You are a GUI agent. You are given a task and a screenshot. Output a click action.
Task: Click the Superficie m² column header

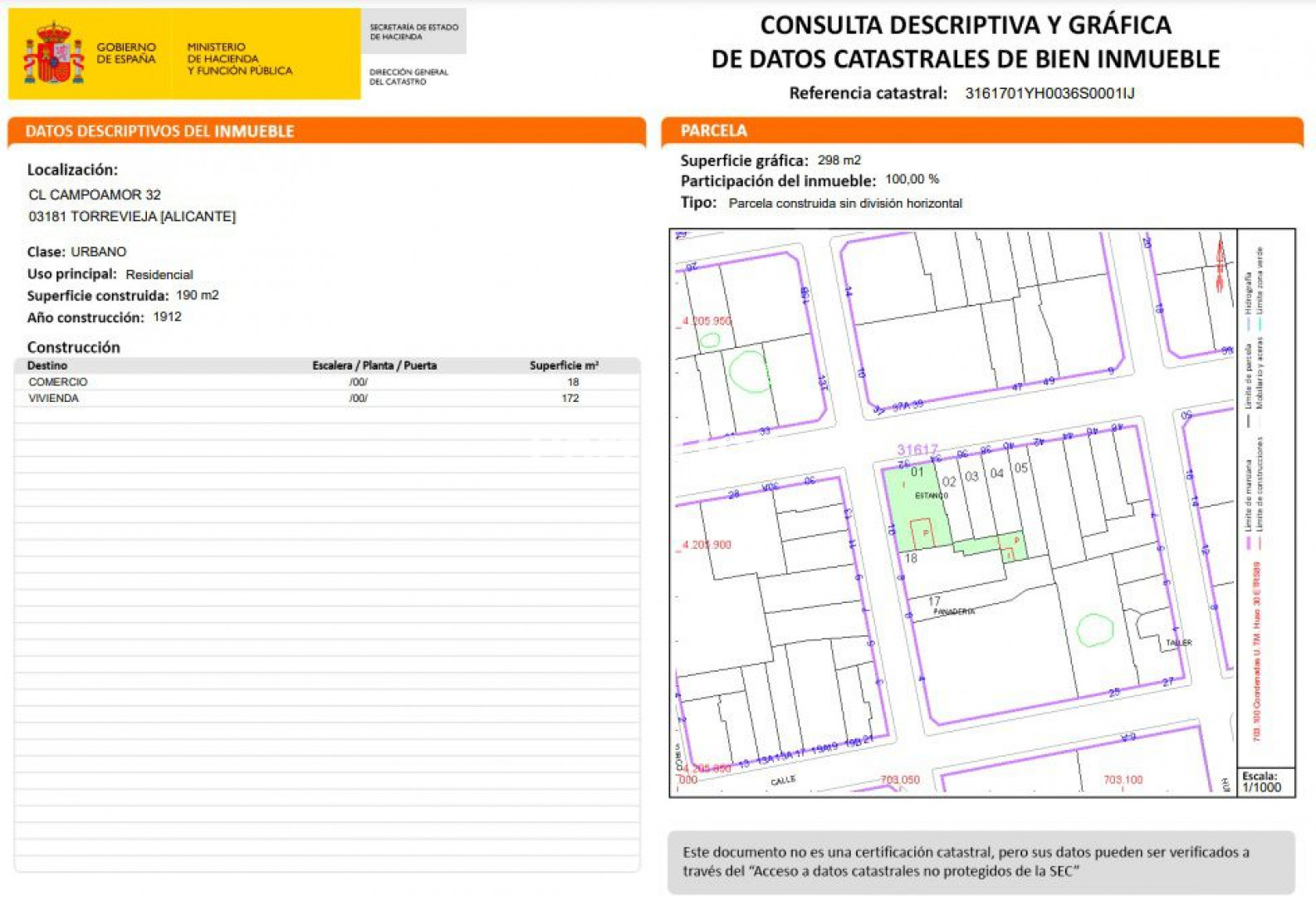coord(564,365)
